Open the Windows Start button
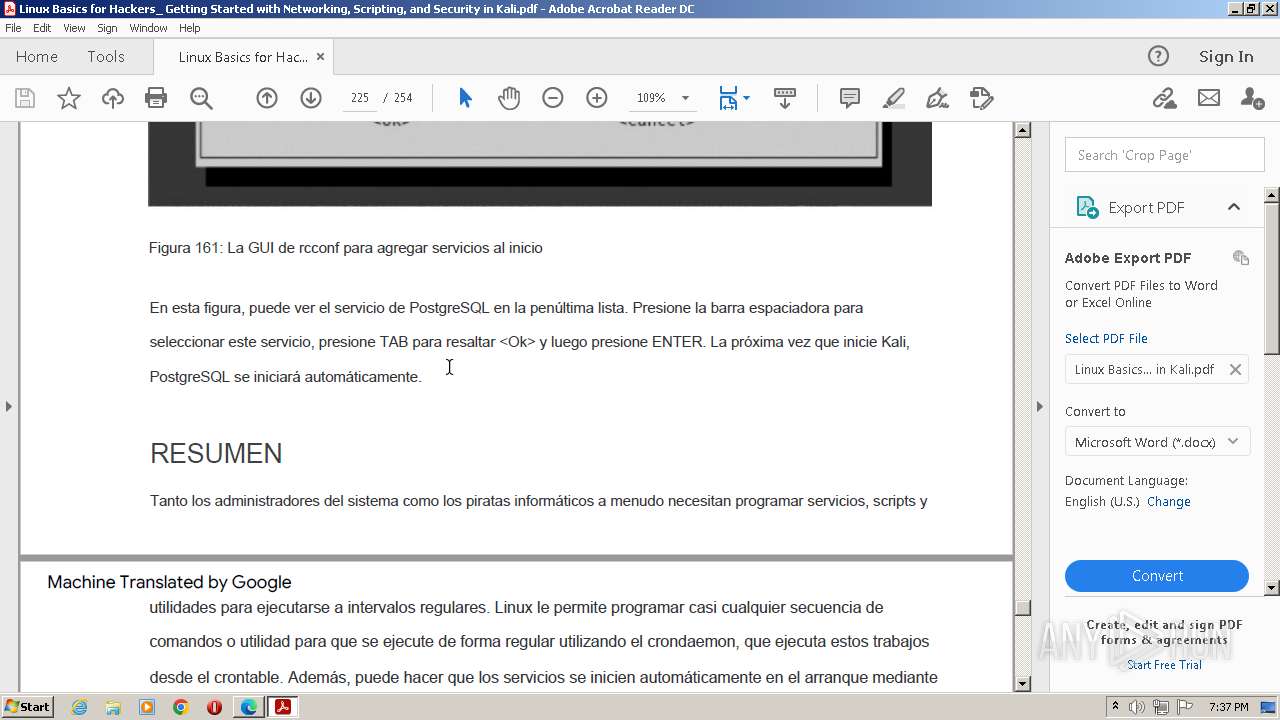1280x720 pixels. click(x=27, y=706)
